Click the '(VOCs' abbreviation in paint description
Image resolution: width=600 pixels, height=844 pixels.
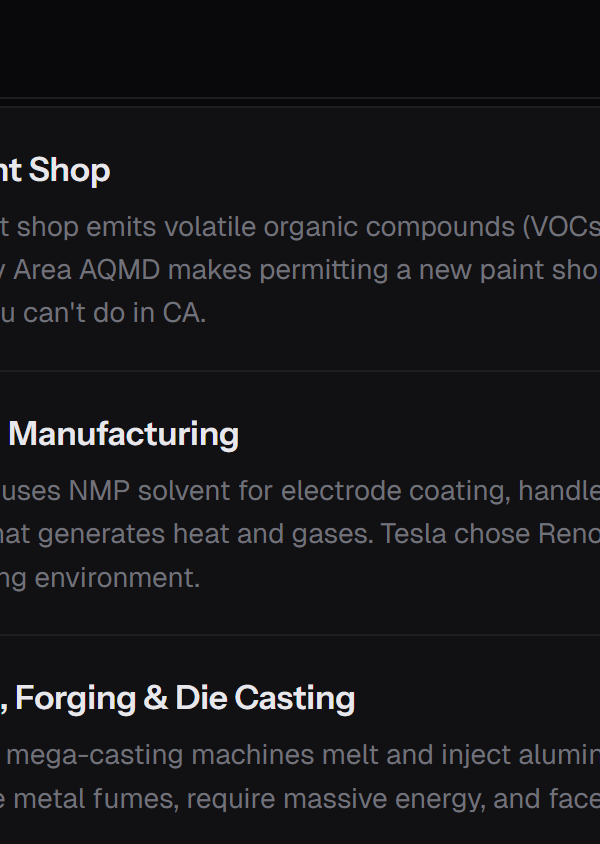click(560, 227)
